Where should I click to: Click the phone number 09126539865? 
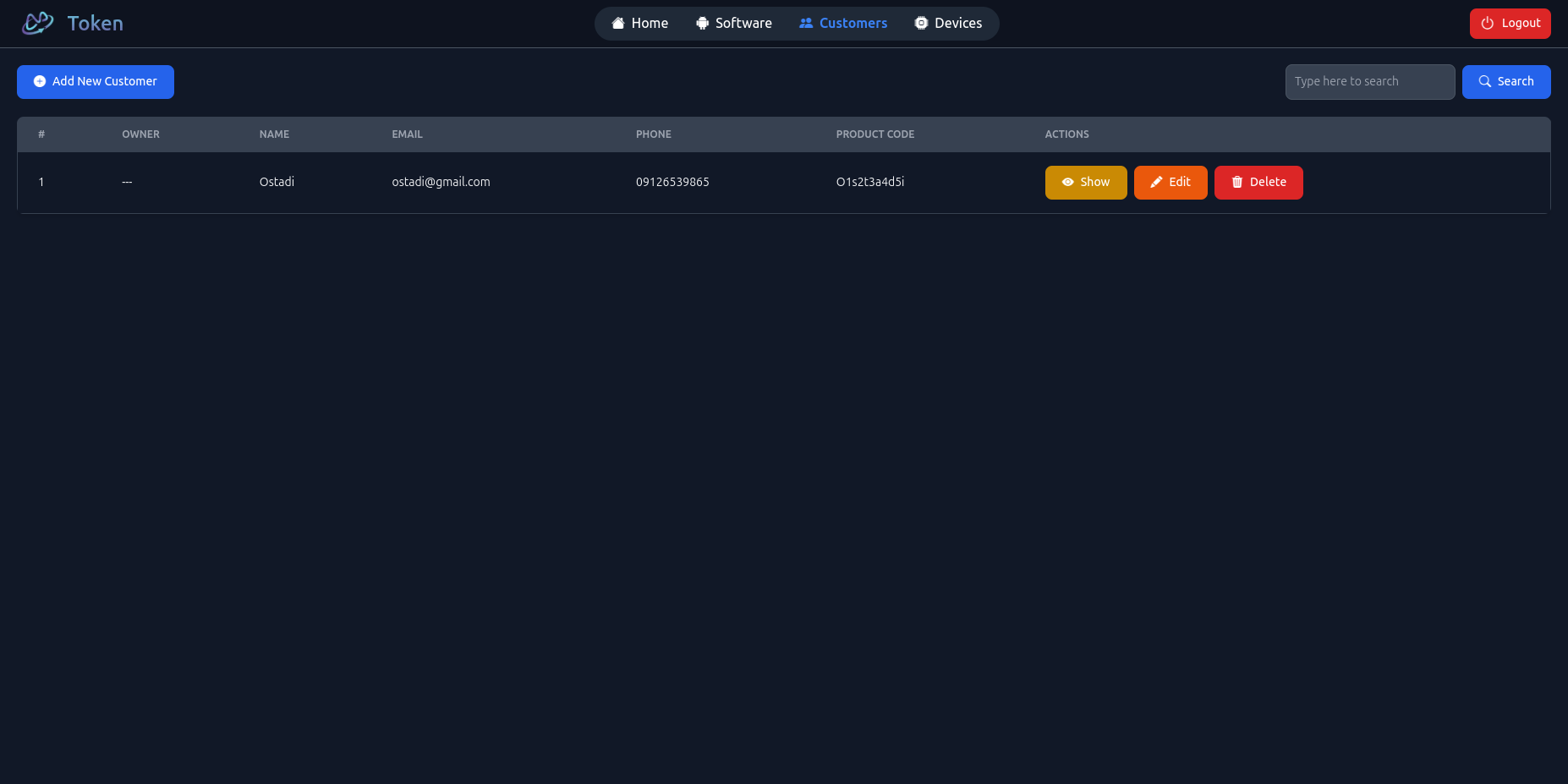(672, 182)
